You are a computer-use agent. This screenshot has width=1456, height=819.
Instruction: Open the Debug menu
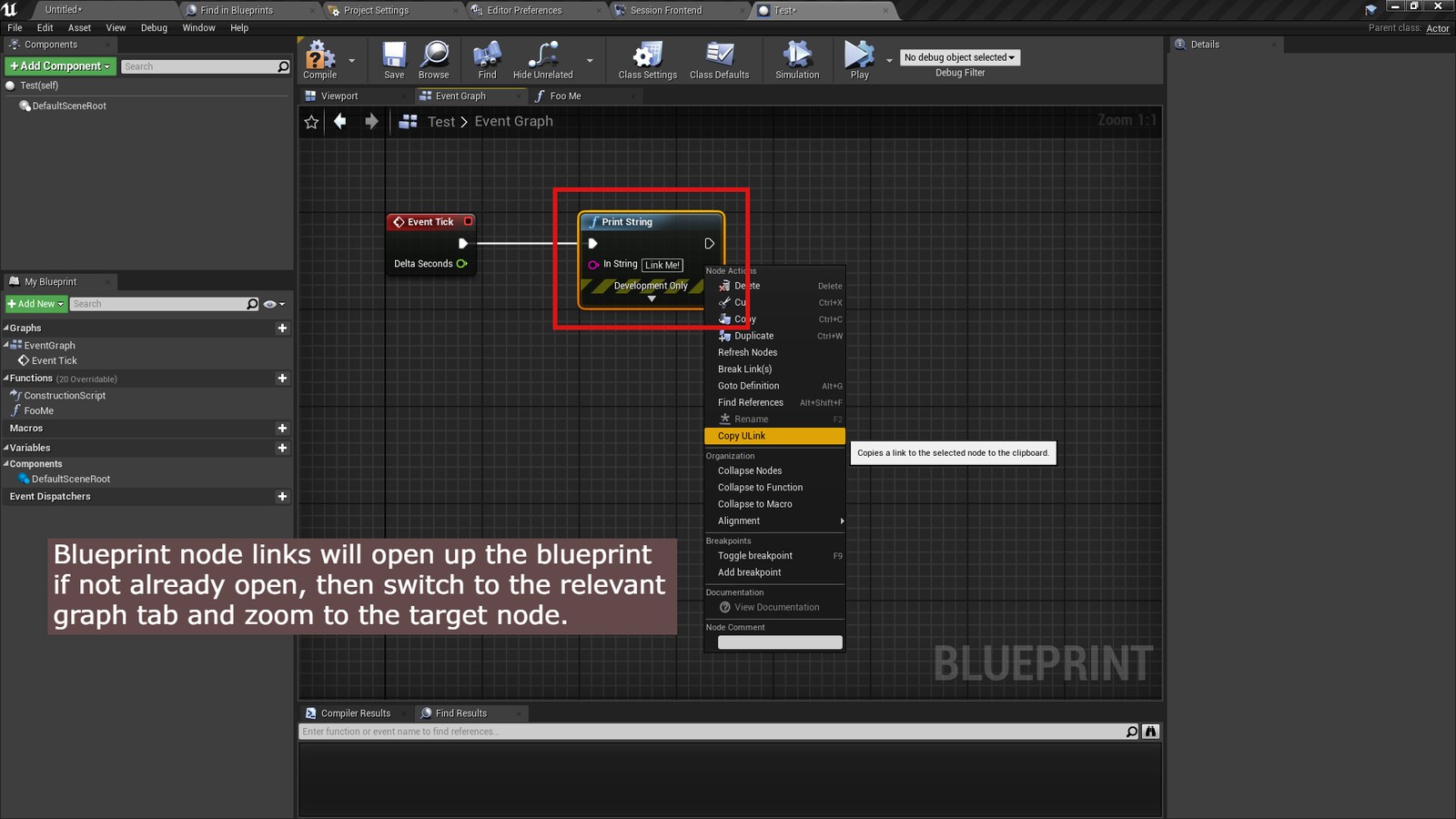click(x=154, y=27)
